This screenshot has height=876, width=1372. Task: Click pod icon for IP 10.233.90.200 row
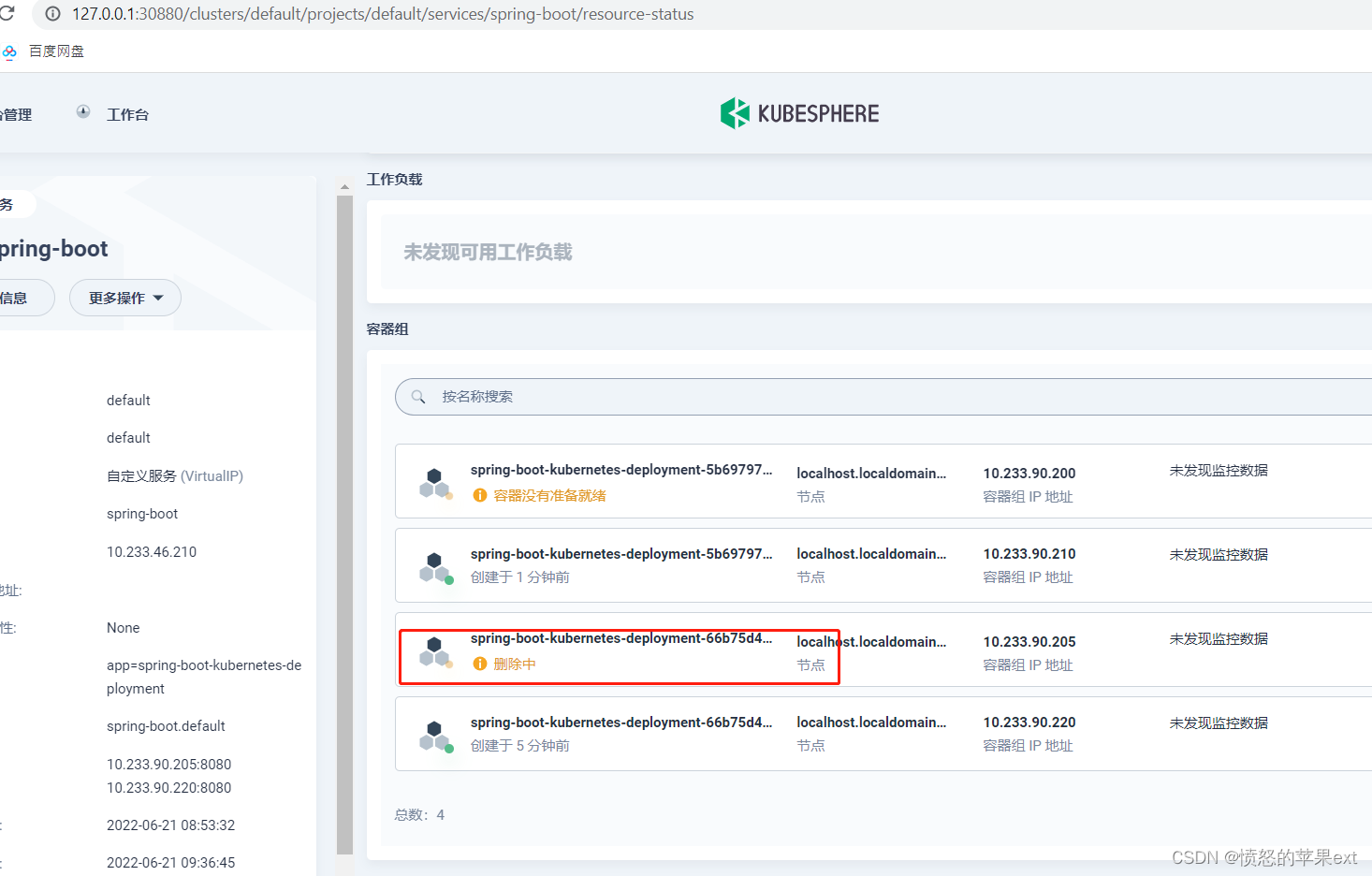coord(435,483)
